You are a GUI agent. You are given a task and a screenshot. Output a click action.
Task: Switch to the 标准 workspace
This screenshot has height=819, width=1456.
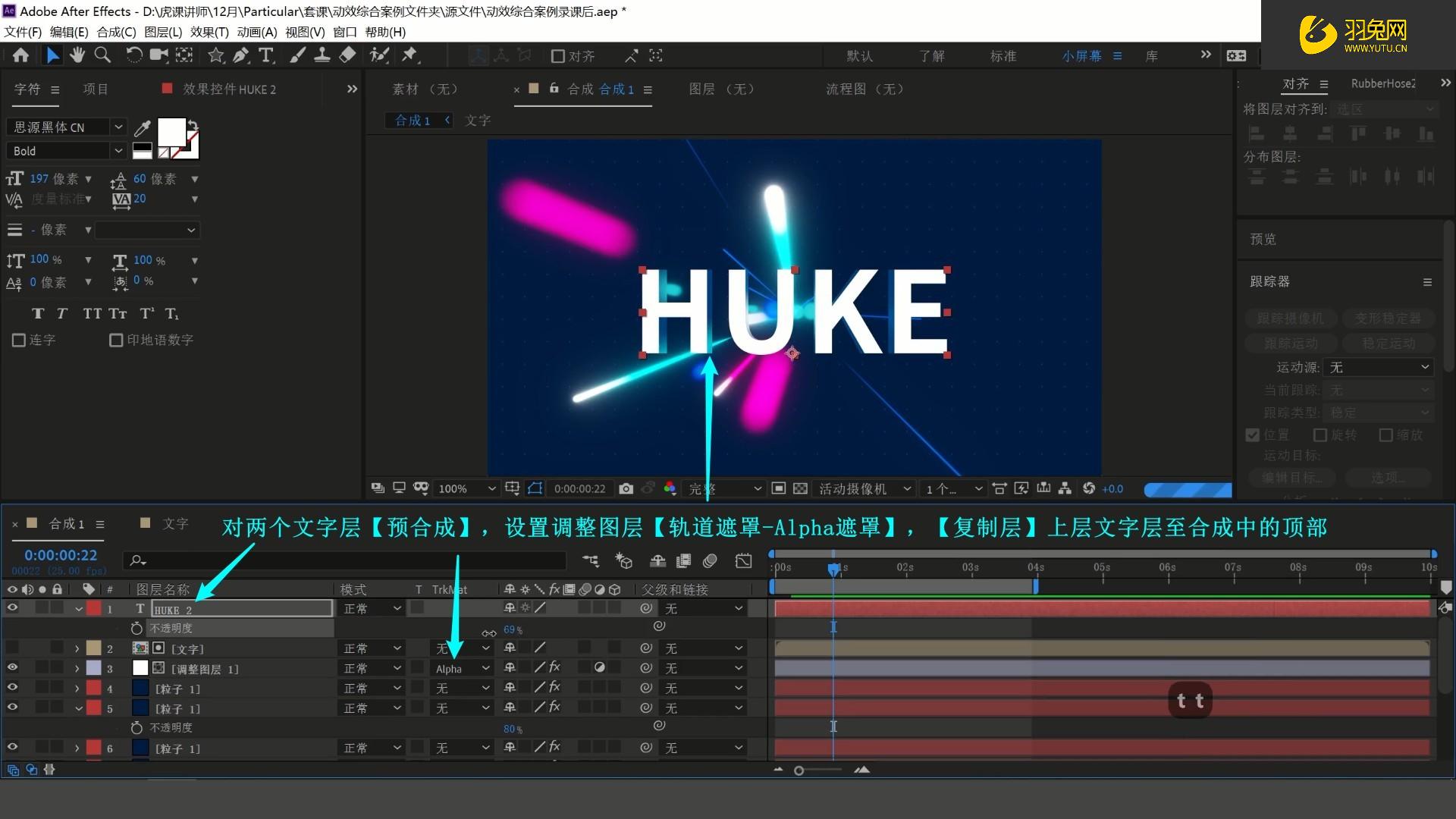(1003, 56)
